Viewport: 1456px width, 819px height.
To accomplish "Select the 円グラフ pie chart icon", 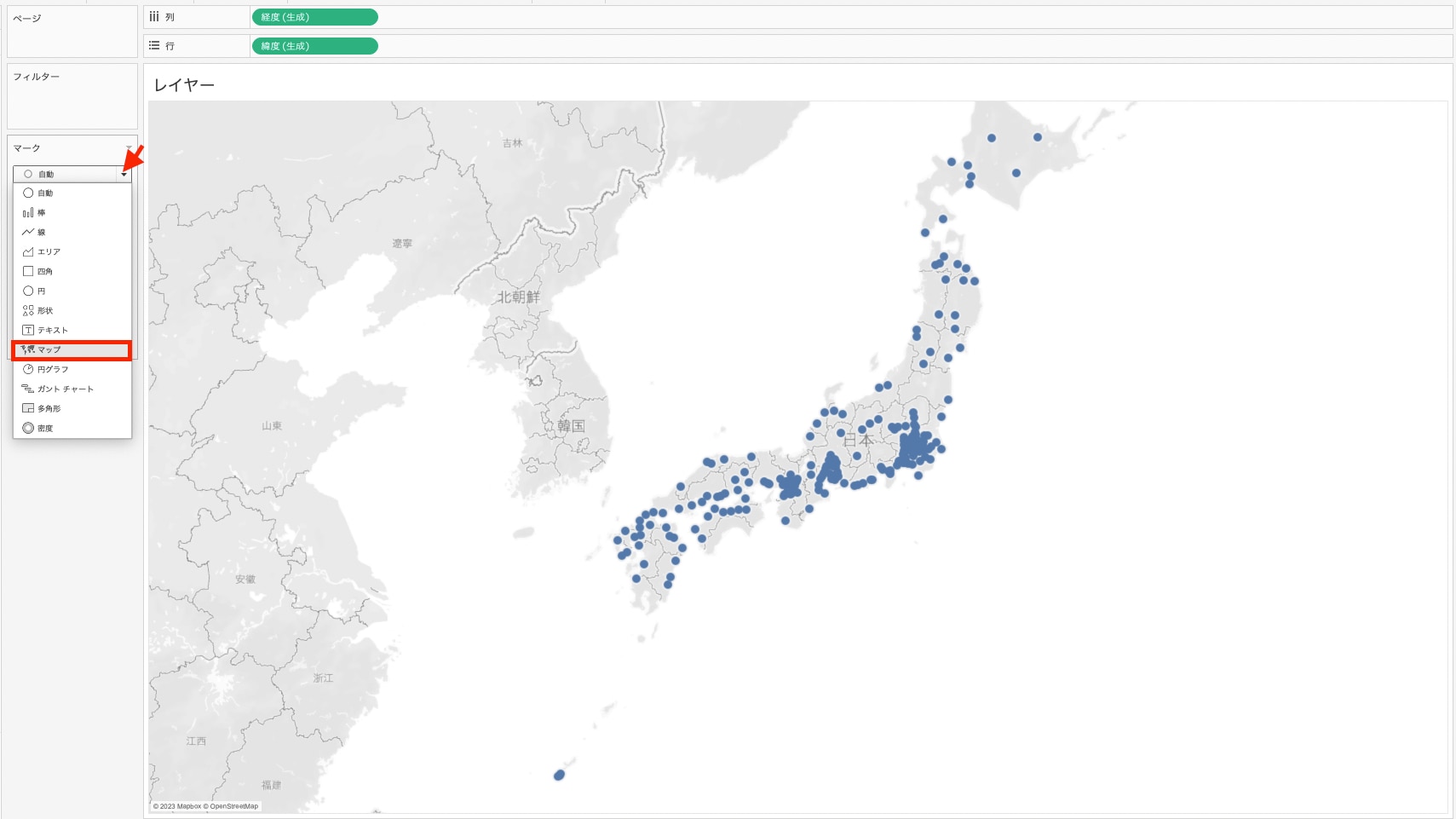I will (28, 370).
